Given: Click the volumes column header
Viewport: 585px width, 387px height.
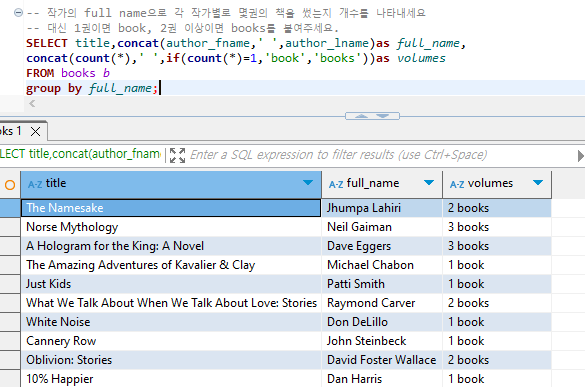Looking at the screenshot, I should point(497,184).
